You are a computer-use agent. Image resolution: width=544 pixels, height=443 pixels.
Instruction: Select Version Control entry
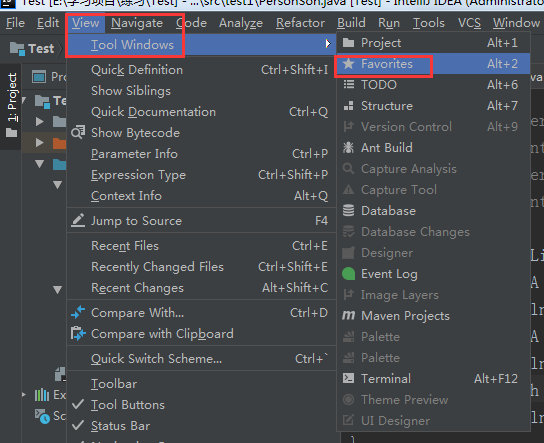pos(434,126)
